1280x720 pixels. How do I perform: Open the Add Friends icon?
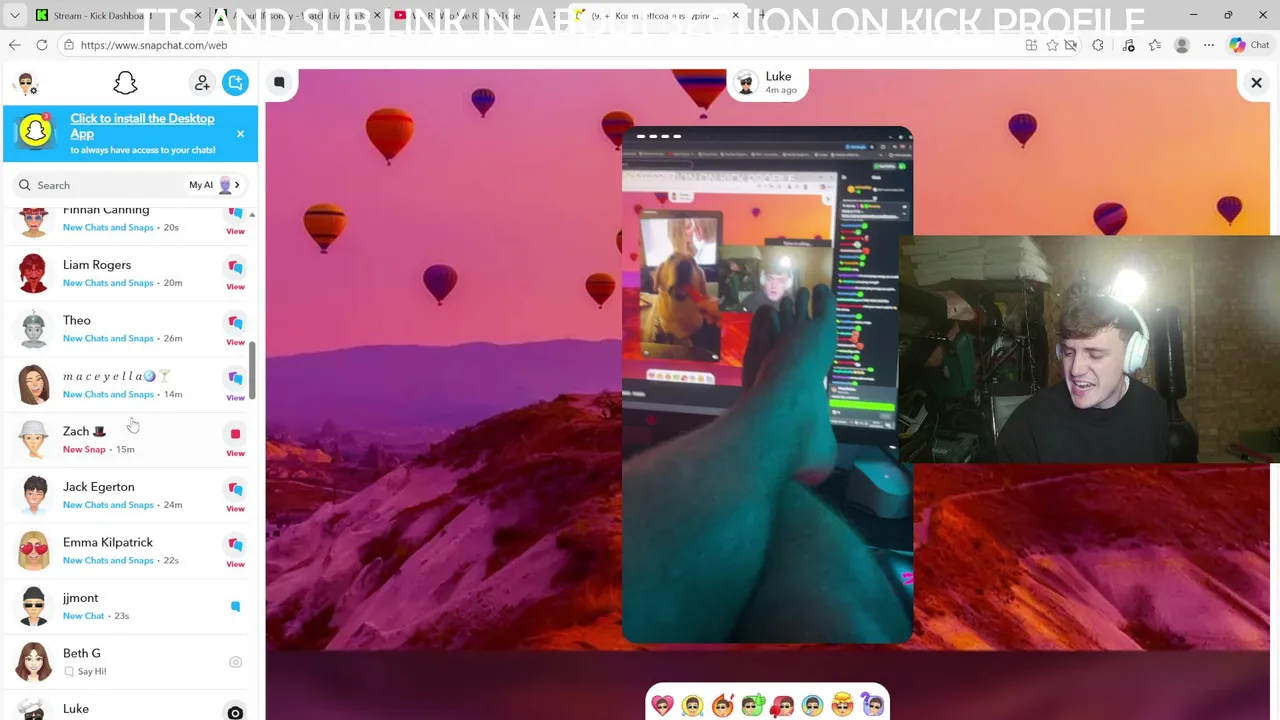(202, 83)
